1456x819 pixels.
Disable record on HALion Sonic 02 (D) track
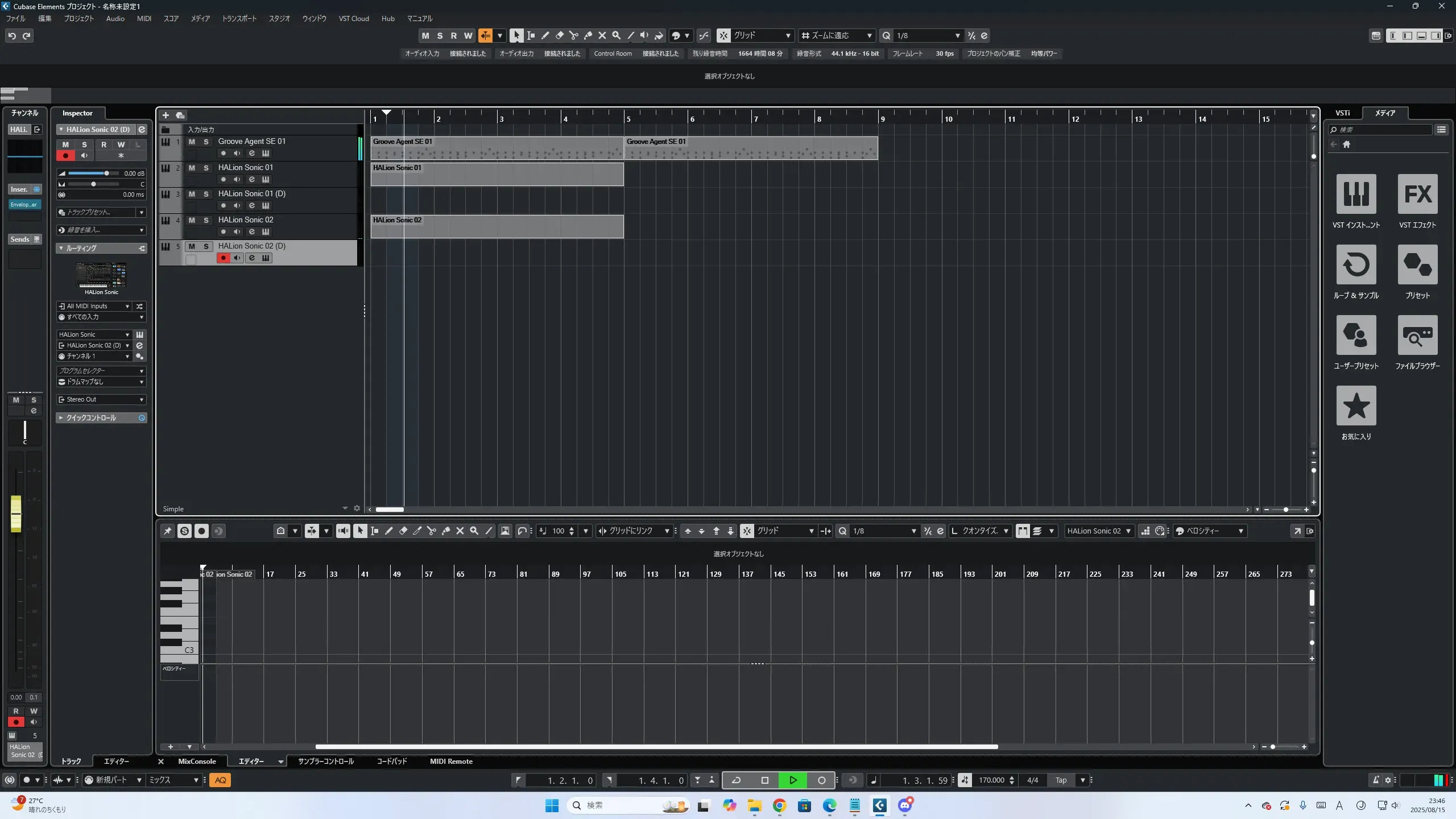(223, 258)
